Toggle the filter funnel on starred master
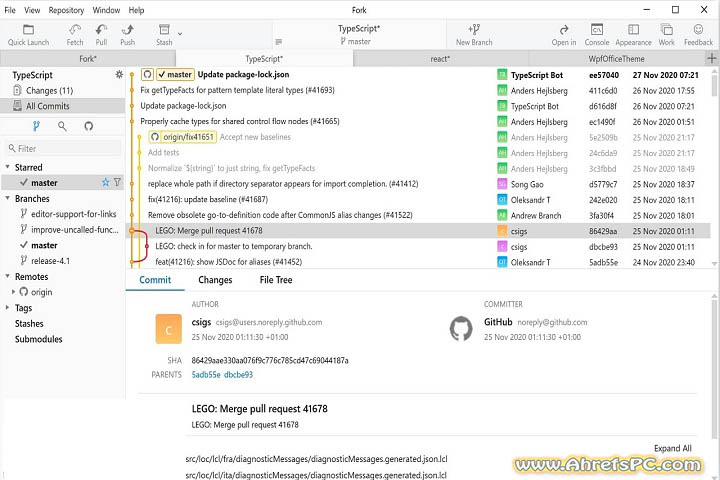The image size is (720, 480). pos(118,182)
